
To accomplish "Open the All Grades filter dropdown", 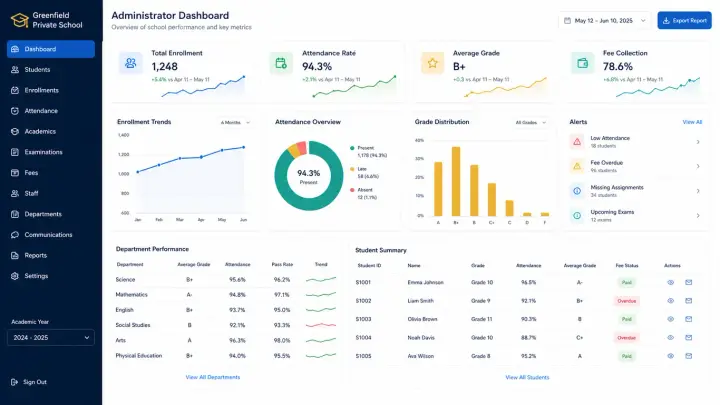I will [x=530, y=123].
